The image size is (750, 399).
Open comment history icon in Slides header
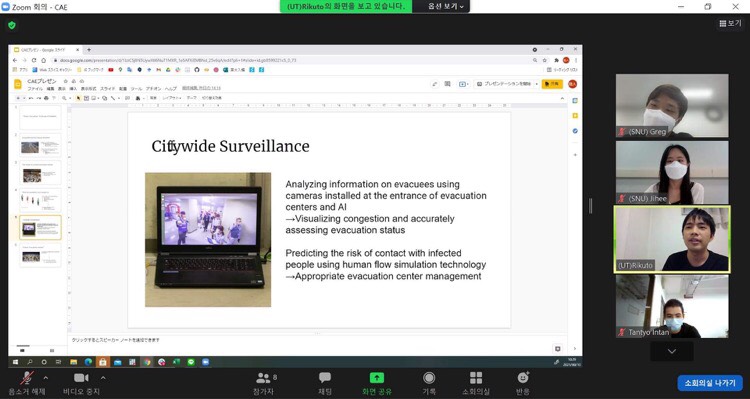pos(447,84)
